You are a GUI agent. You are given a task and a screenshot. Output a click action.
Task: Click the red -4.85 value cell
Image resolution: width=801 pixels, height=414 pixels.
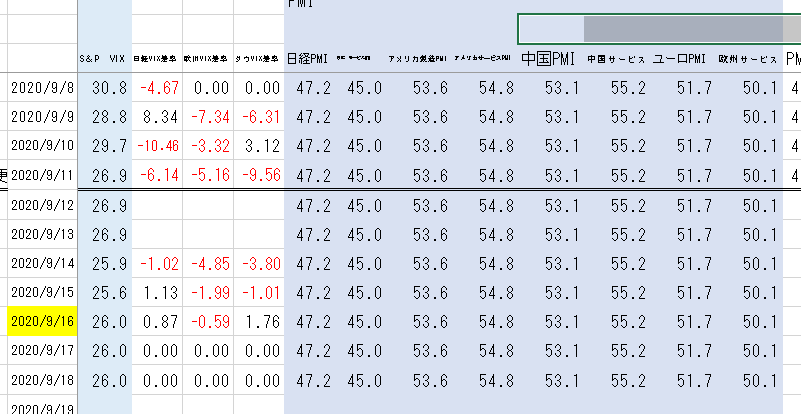(x=208, y=264)
